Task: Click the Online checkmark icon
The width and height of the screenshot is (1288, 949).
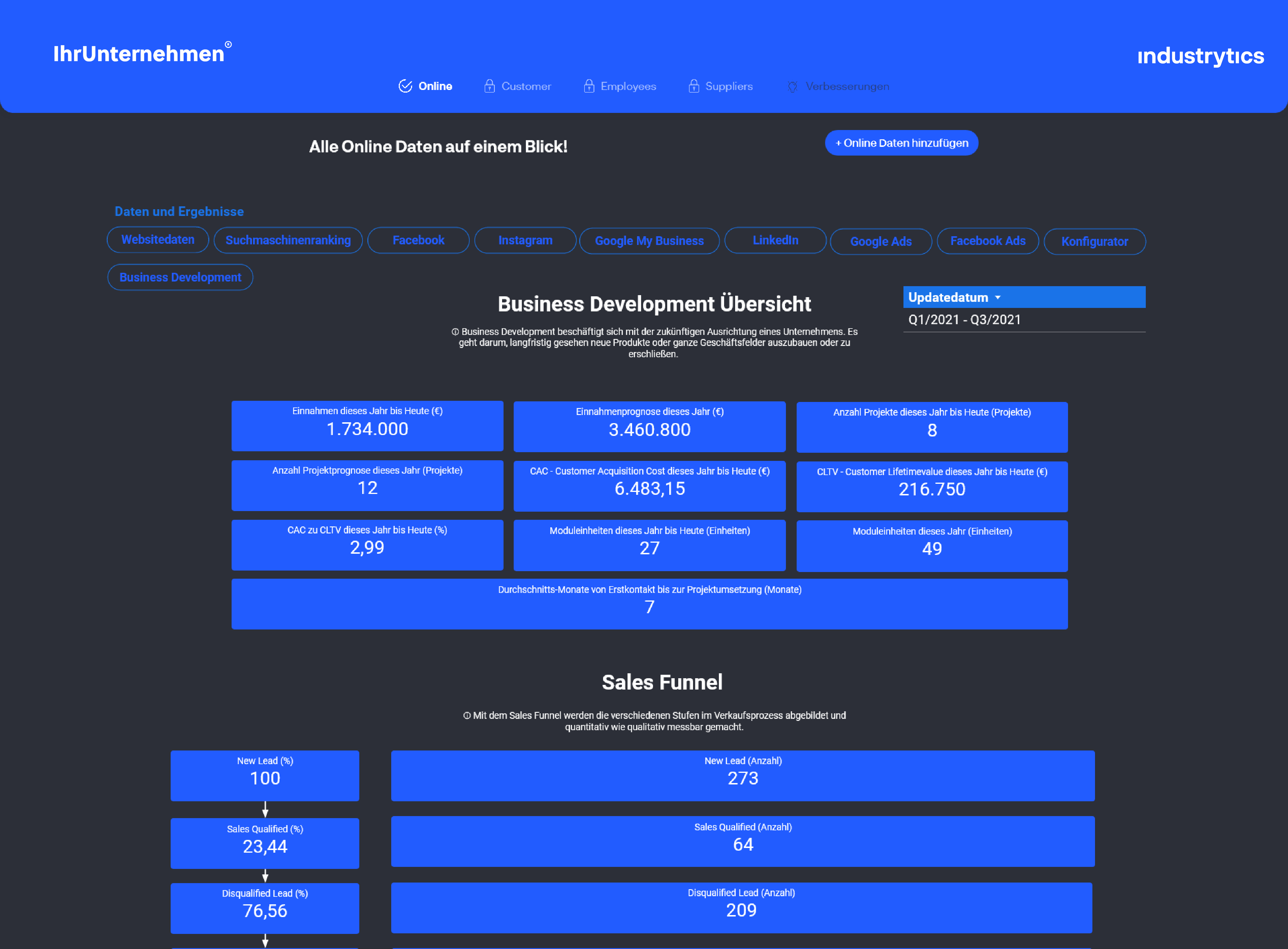Action: tap(405, 86)
